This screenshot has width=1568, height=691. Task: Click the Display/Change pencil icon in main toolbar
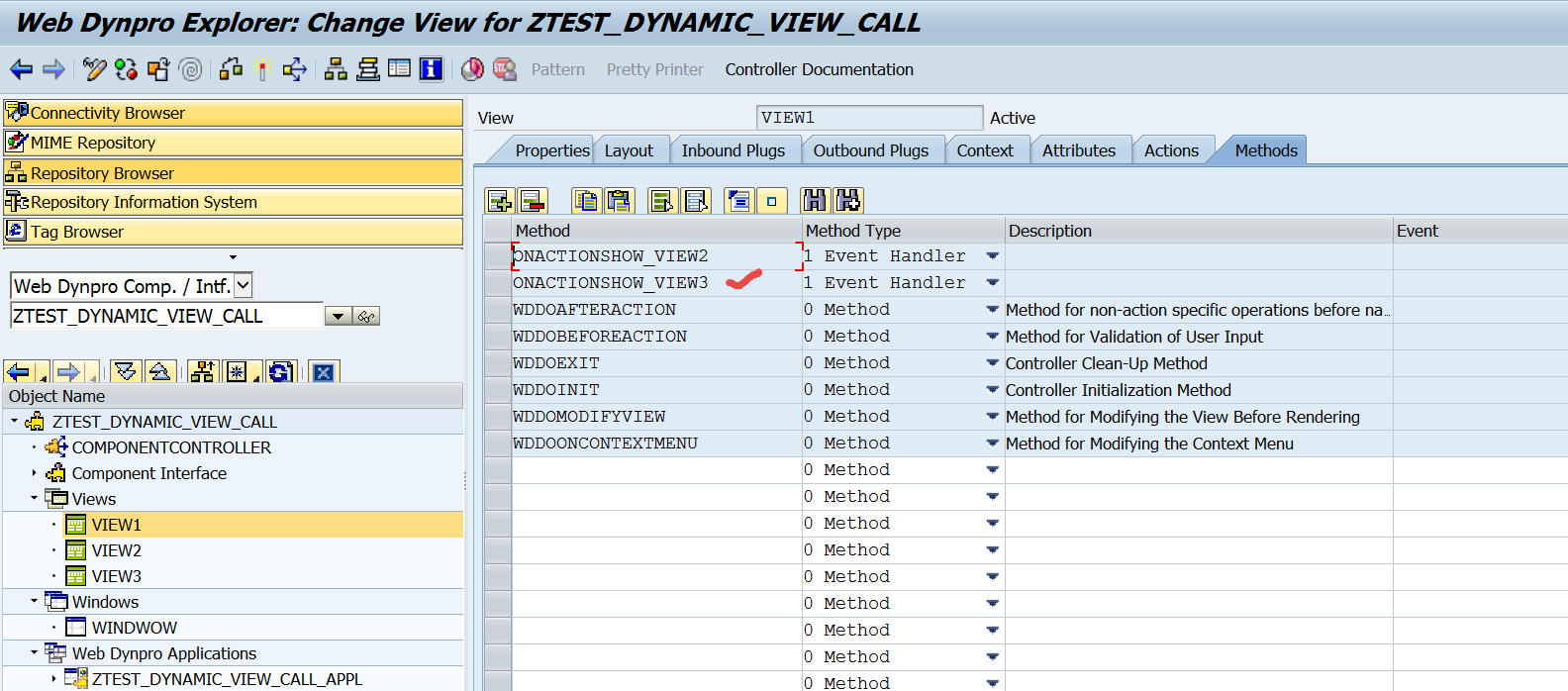pos(94,69)
